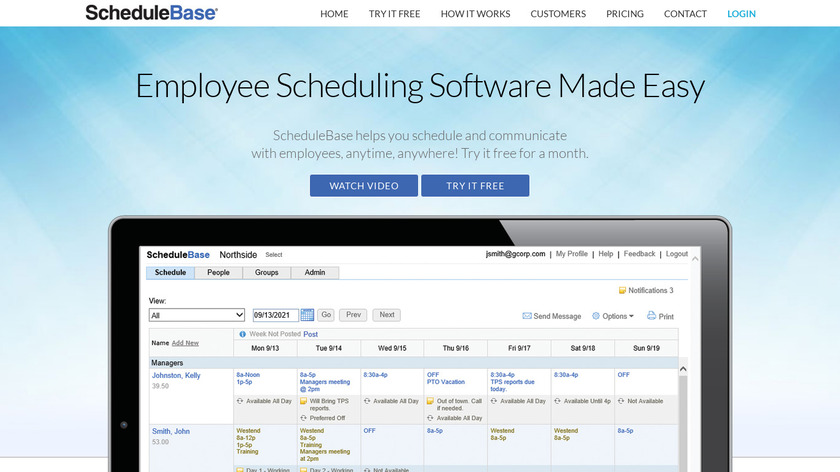Click the Print printer icon
Screen dimensions: 840x472
pos(651,316)
